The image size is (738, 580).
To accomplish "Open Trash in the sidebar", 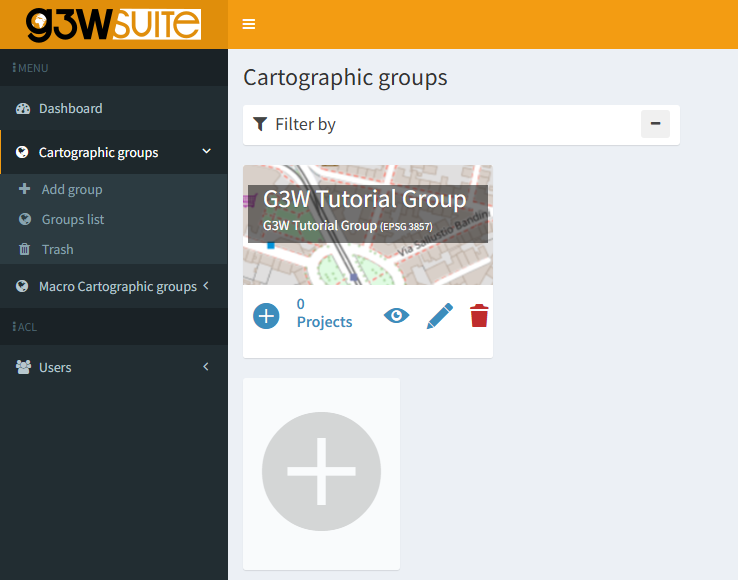I will [x=114, y=249].
